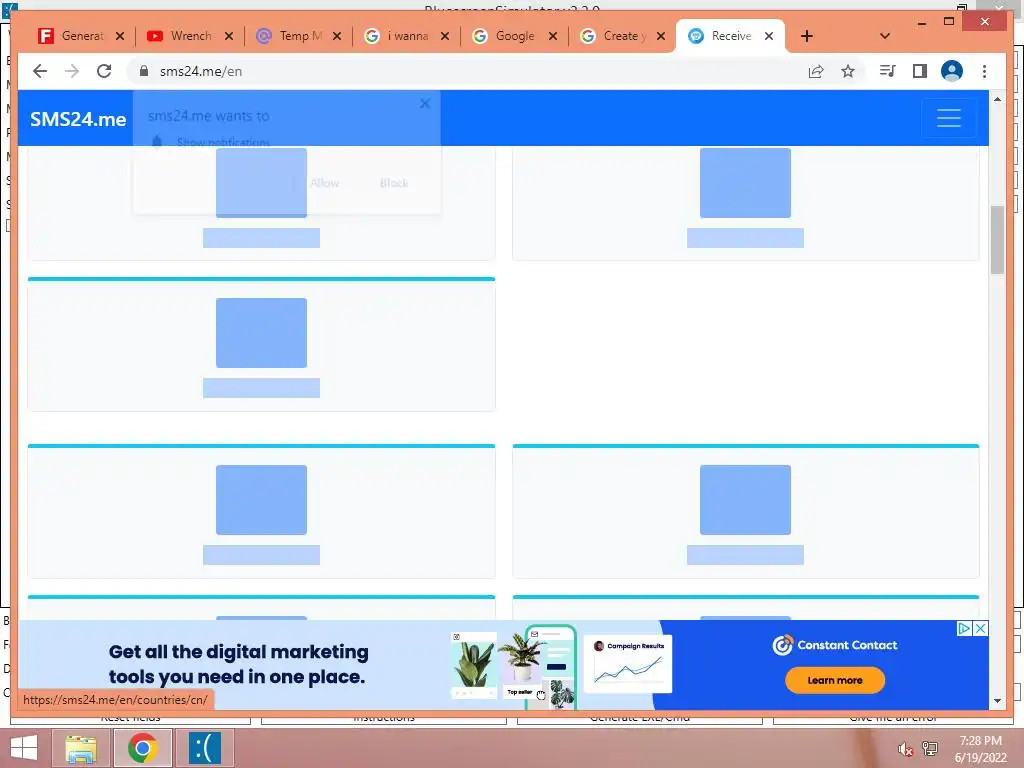Click the page vertical scrollbar thumb
This screenshot has height=768, width=1024.
pos(997,240)
